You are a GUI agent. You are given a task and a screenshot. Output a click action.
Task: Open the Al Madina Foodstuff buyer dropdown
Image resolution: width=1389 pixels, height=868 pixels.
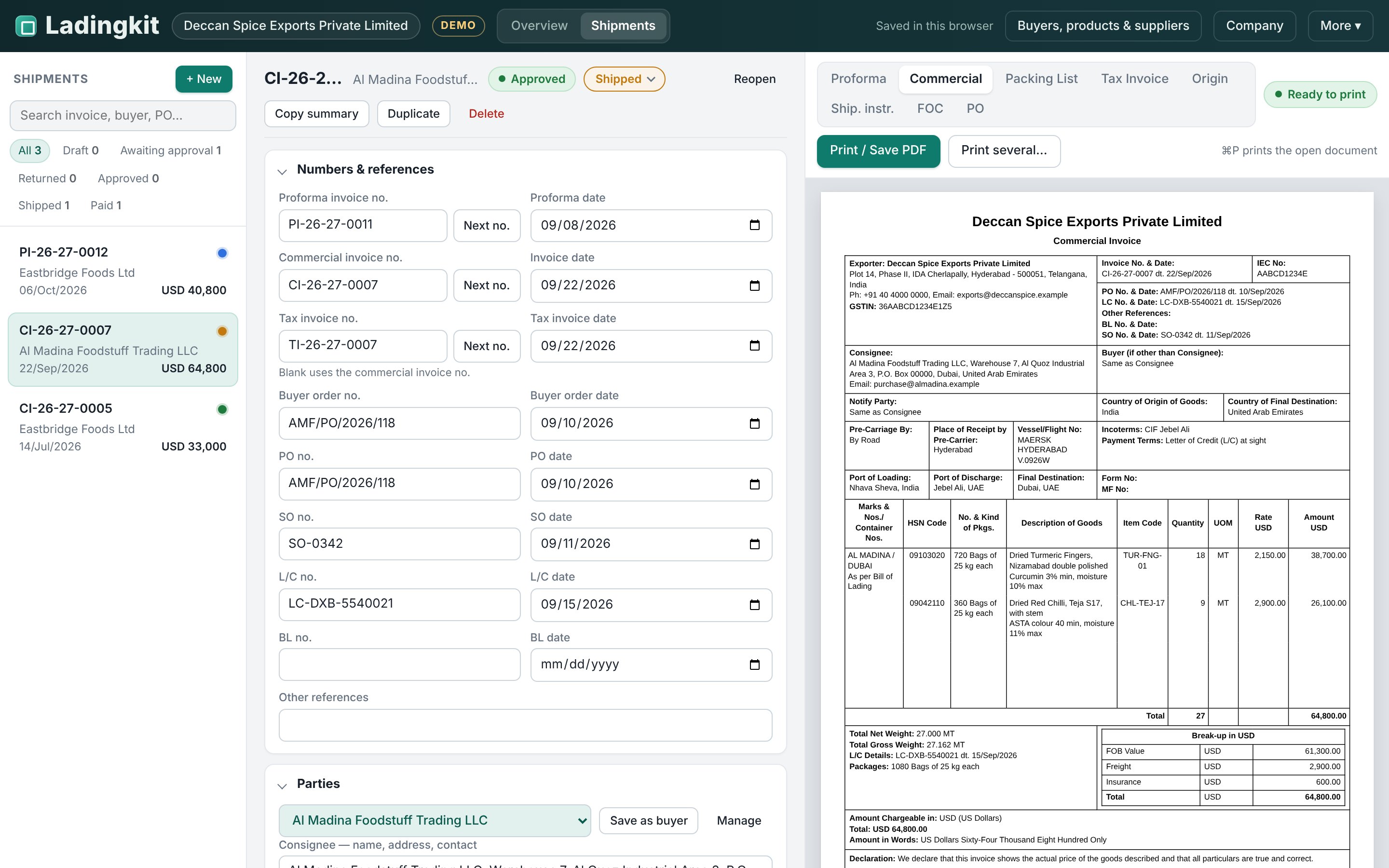(435, 820)
